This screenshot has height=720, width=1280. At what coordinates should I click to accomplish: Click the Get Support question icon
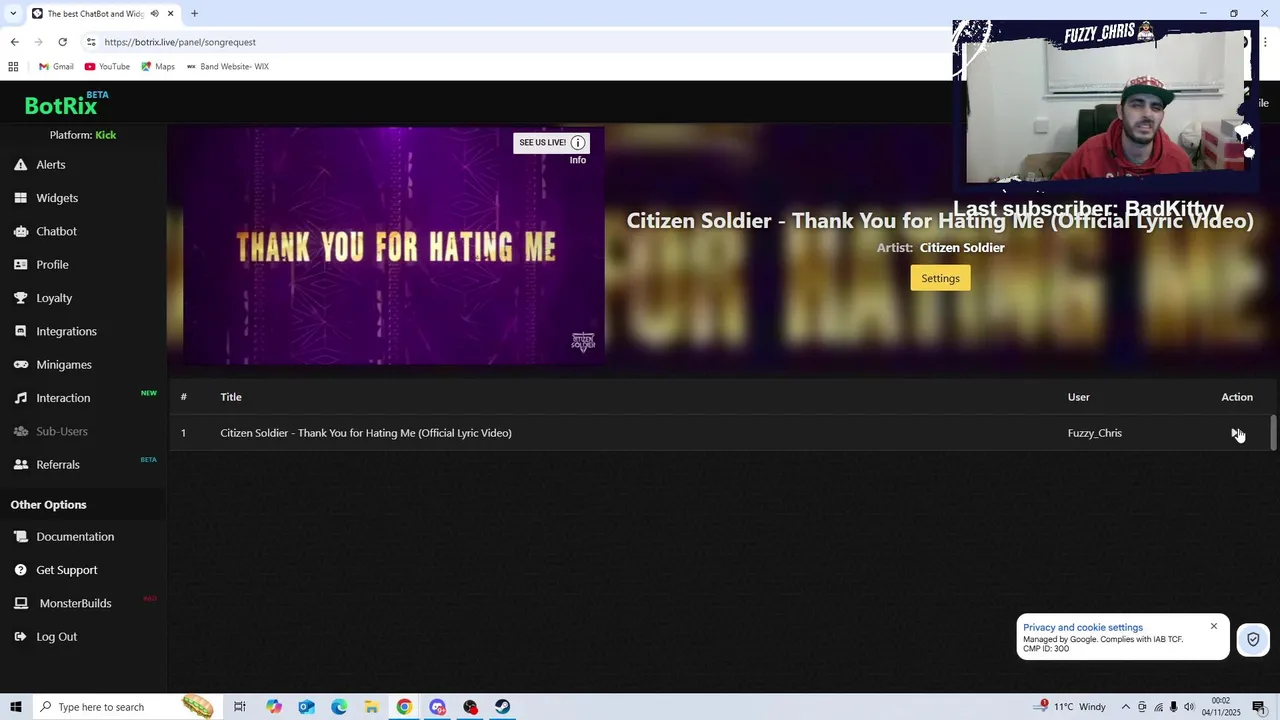tap(20, 570)
